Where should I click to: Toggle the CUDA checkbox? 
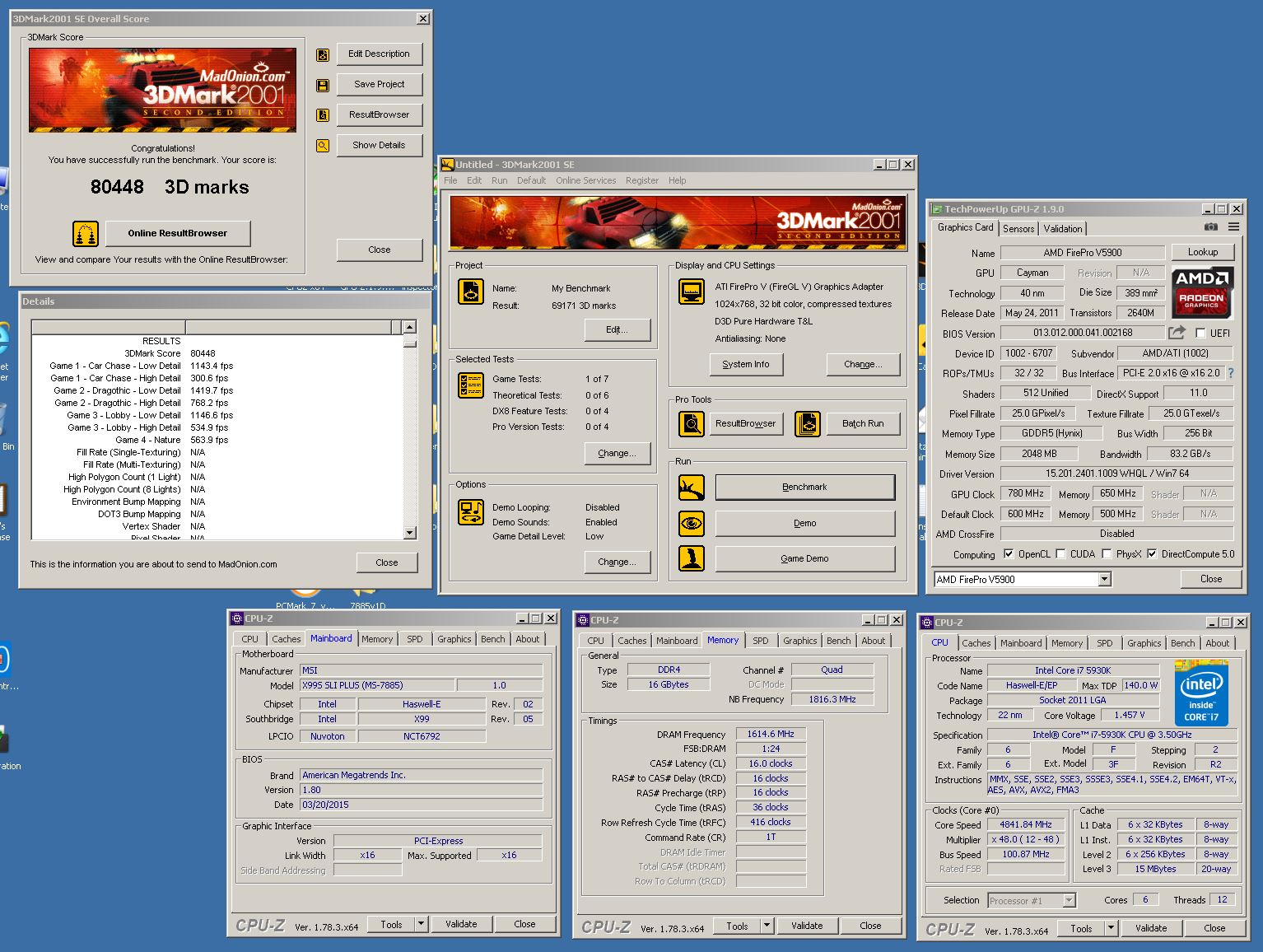coord(1060,554)
